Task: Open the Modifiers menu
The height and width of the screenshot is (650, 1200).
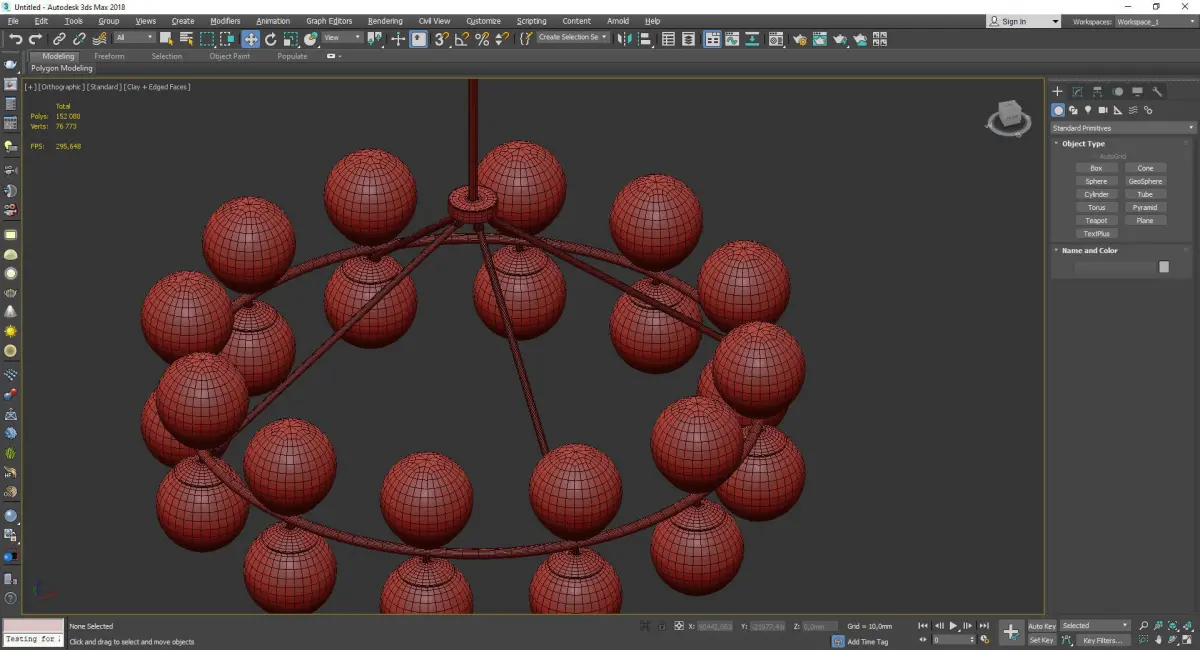Action: [x=225, y=21]
